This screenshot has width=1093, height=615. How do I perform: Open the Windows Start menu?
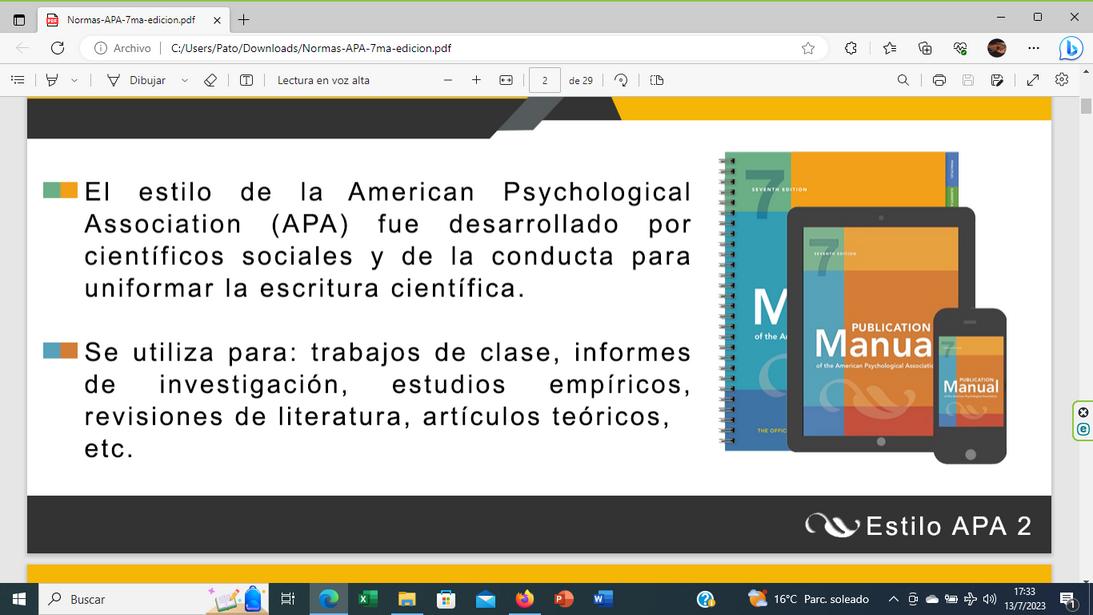click(x=19, y=599)
